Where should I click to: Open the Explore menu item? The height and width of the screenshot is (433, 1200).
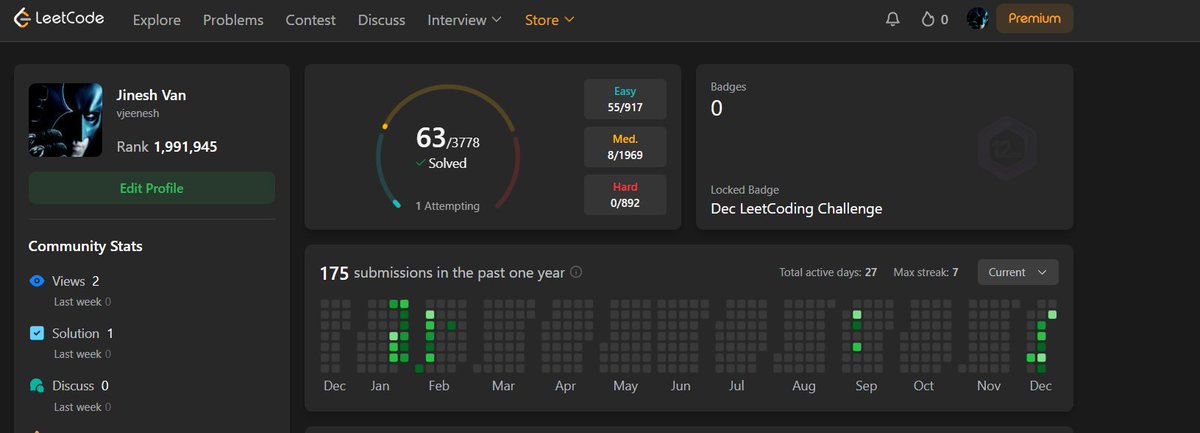[x=157, y=20]
